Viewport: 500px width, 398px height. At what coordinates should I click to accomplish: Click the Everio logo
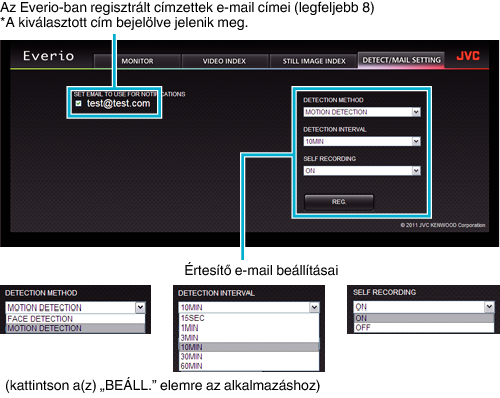coord(48,56)
